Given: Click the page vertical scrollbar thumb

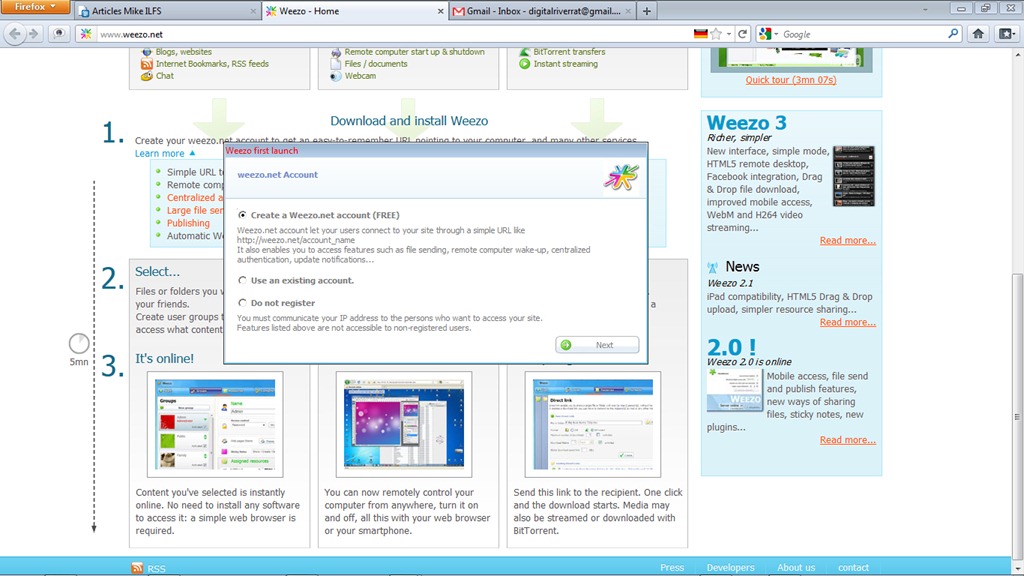Looking at the screenshot, I should (1017, 416).
